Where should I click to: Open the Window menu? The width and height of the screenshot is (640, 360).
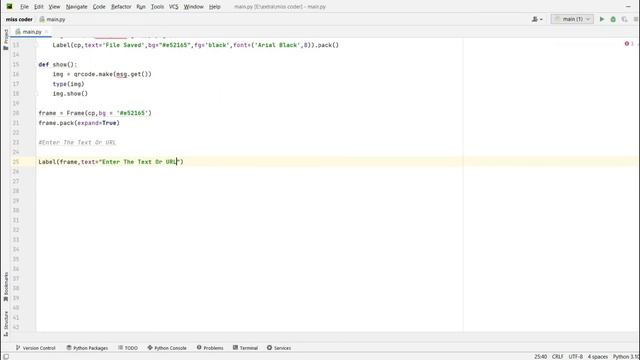193,7
